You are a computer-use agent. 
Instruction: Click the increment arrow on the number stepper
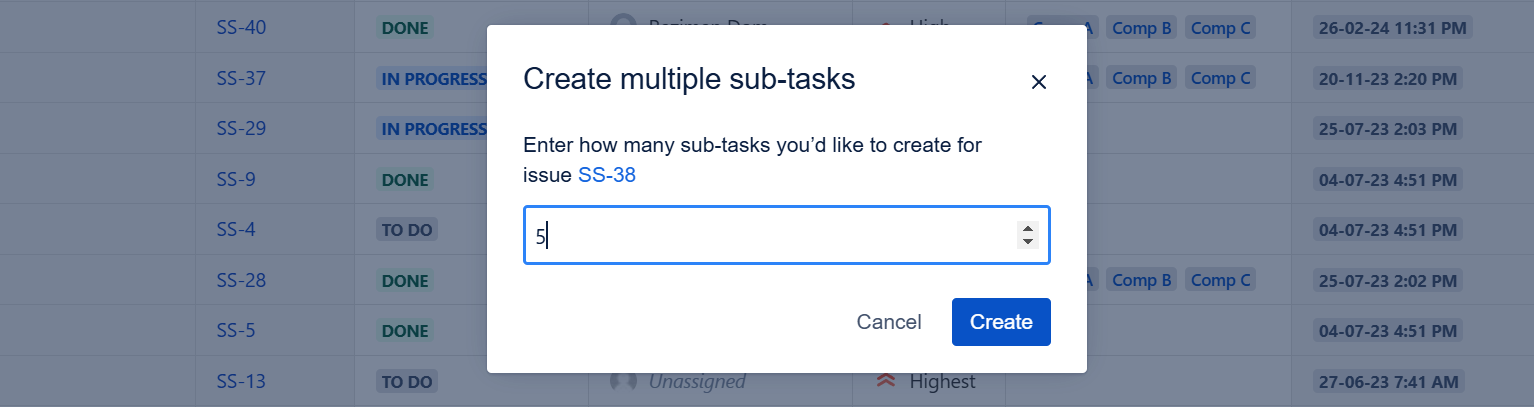(1027, 228)
